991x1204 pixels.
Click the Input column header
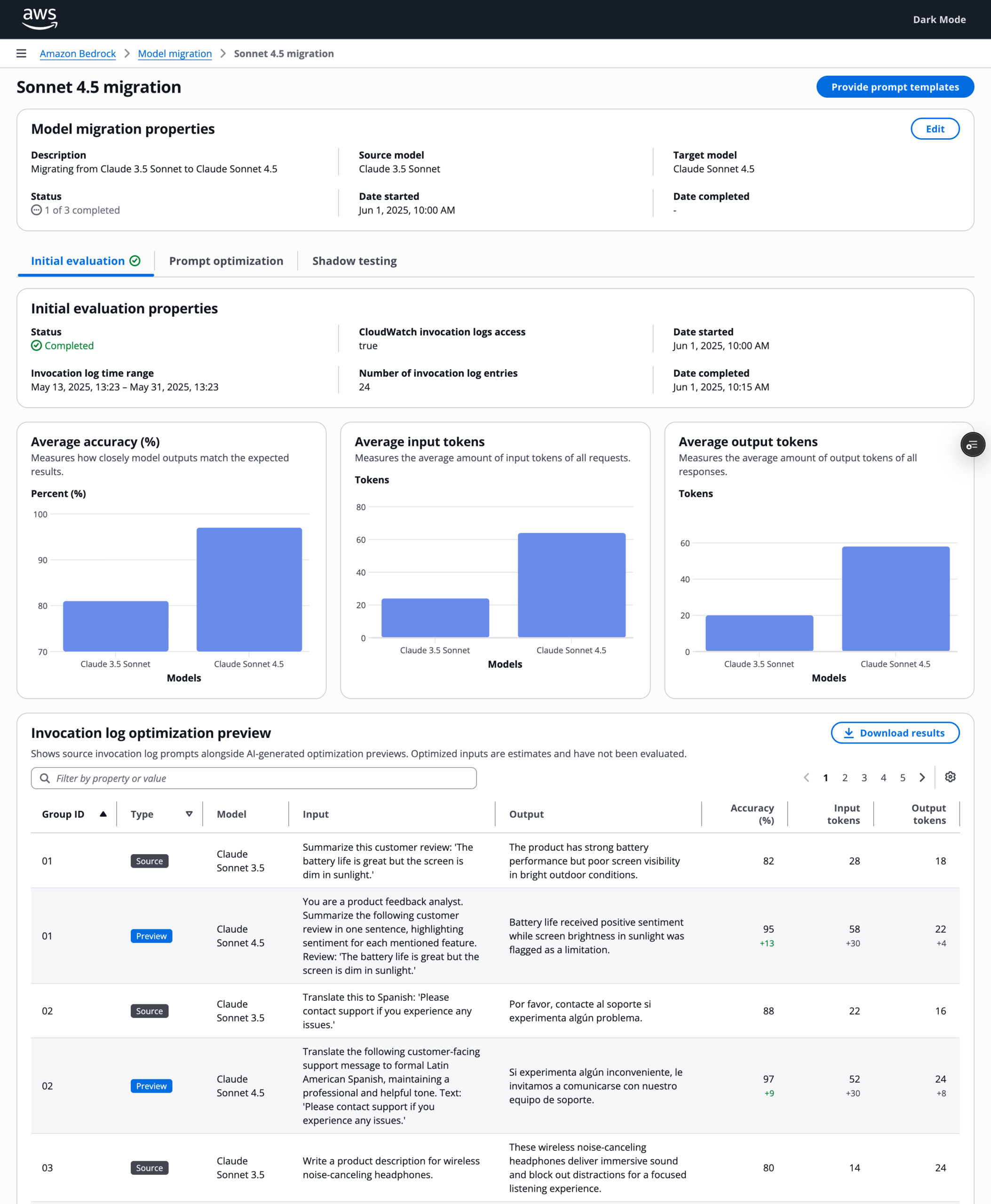tap(316, 814)
